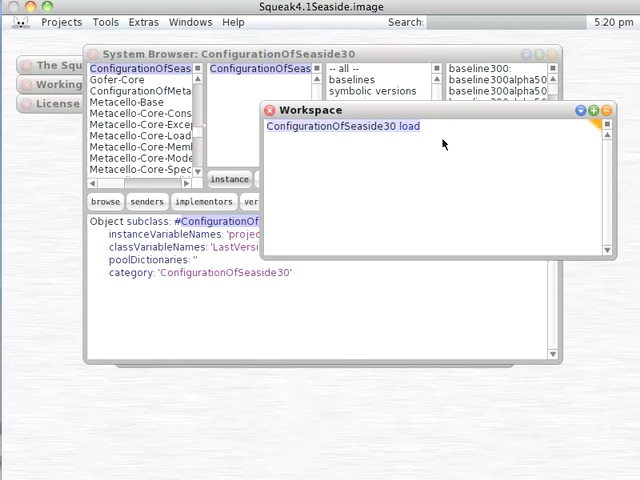
Task: Select ConfigurationOfSeas category in first pane
Action: [140, 69]
